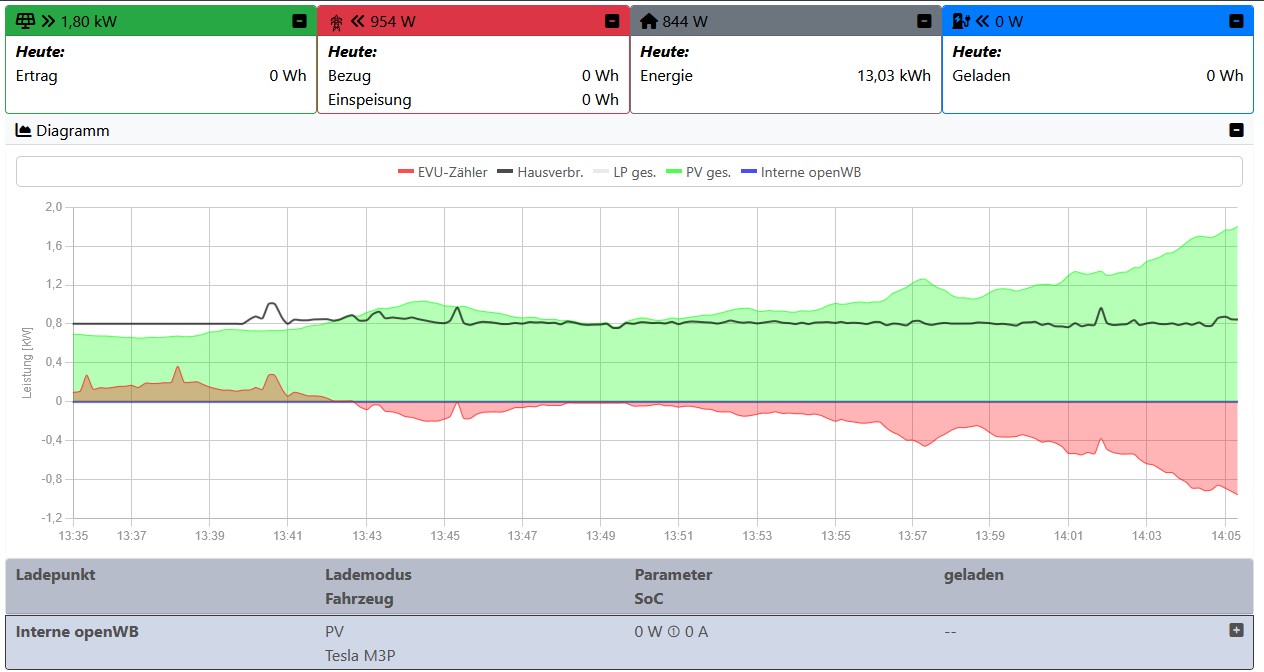The width and height of the screenshot is (1264, 672).
Task: Expand the Interne openWB row with plus button
Action: [1236, 630]
